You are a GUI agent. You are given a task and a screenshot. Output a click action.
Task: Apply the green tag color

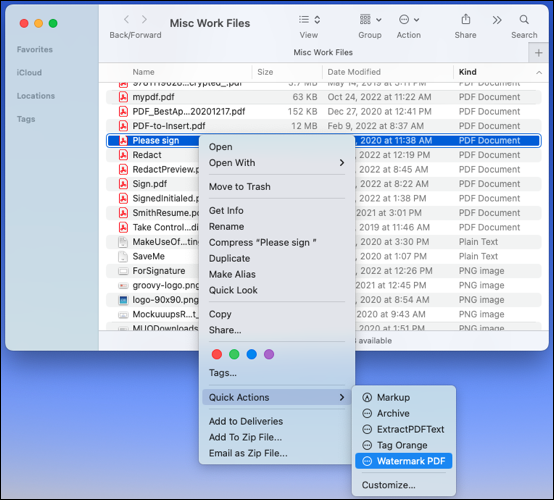click(234, 354)
